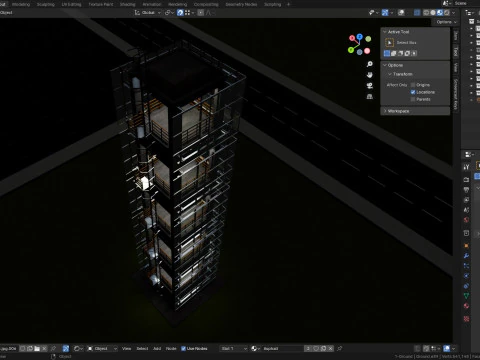Toggle the camera view icon
The image size is (480, 360).
tap(369, 86)
